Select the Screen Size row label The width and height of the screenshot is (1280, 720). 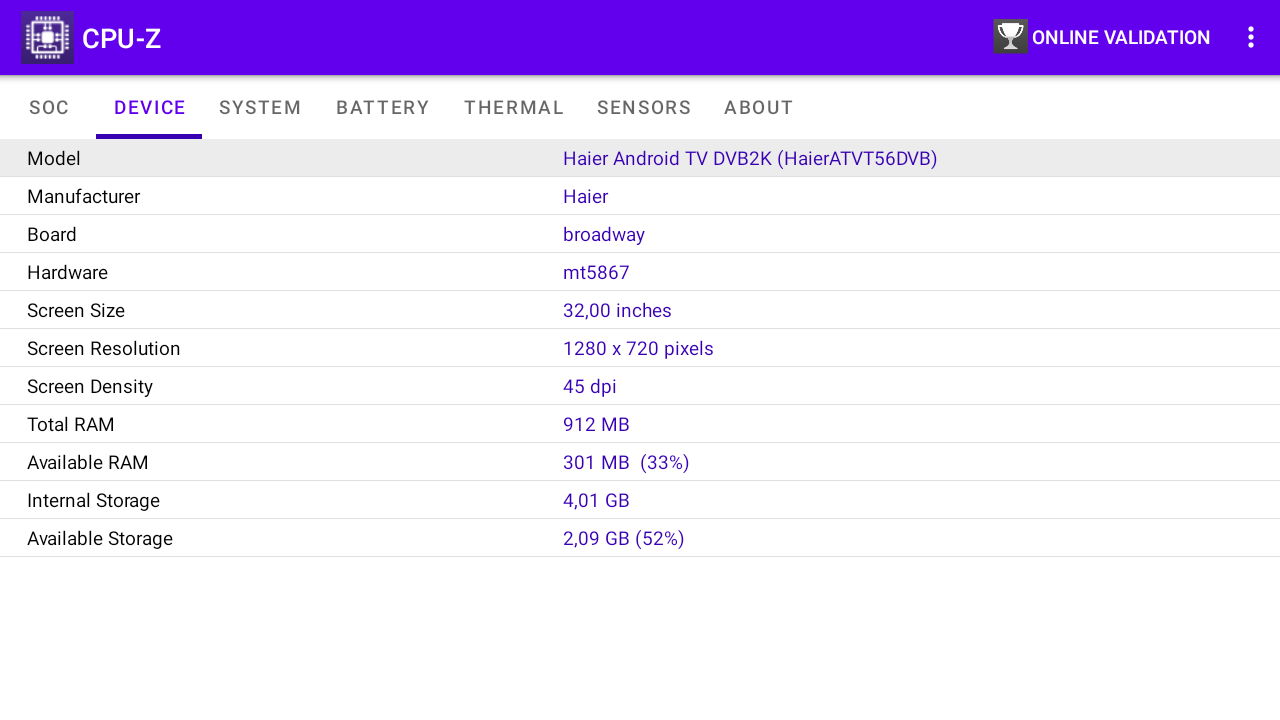coord(76,310)
